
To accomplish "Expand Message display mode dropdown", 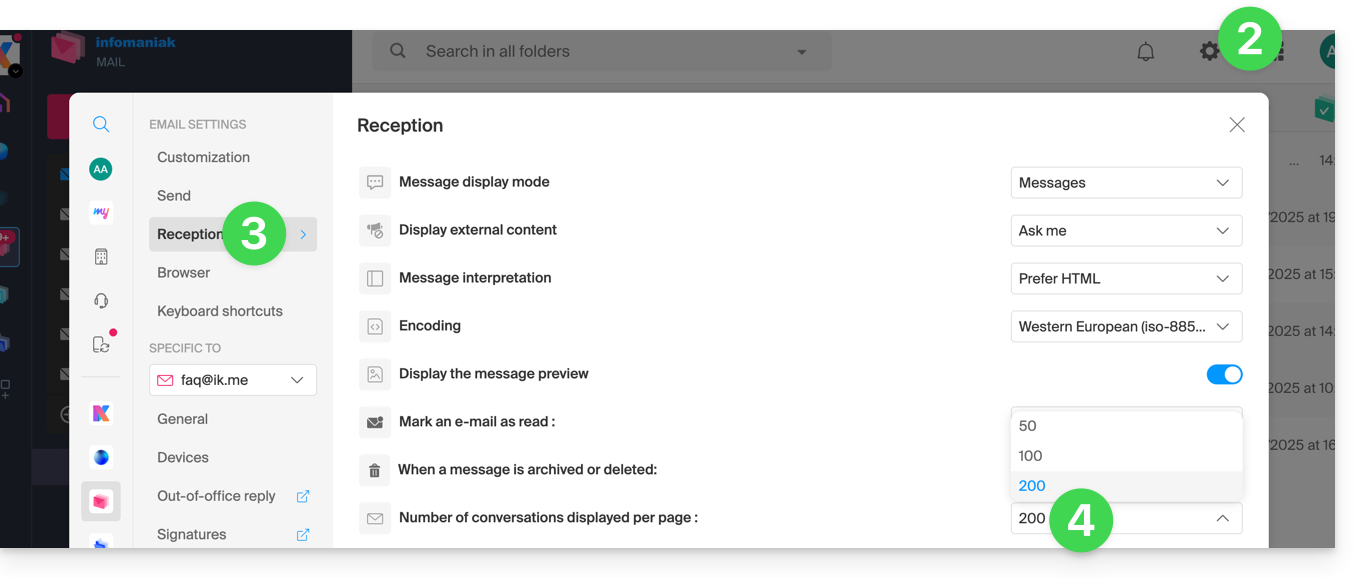I will [1126, 183].
